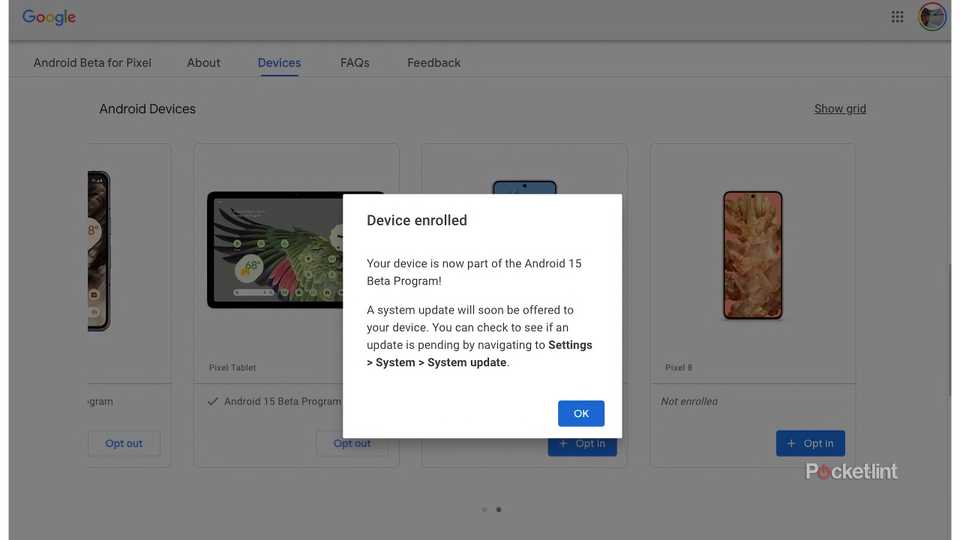Switch to the About tab
960x540 pixels.
click(203, 62)
